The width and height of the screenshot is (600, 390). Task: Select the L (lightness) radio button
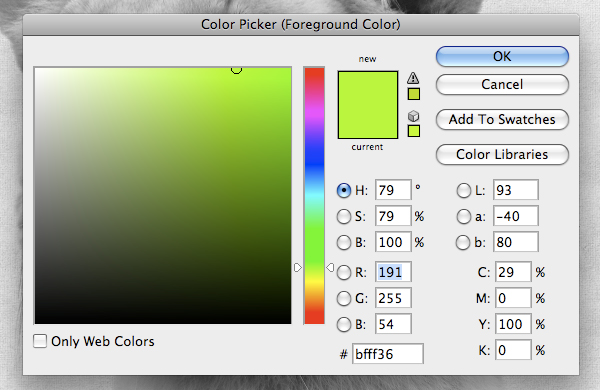463,190
